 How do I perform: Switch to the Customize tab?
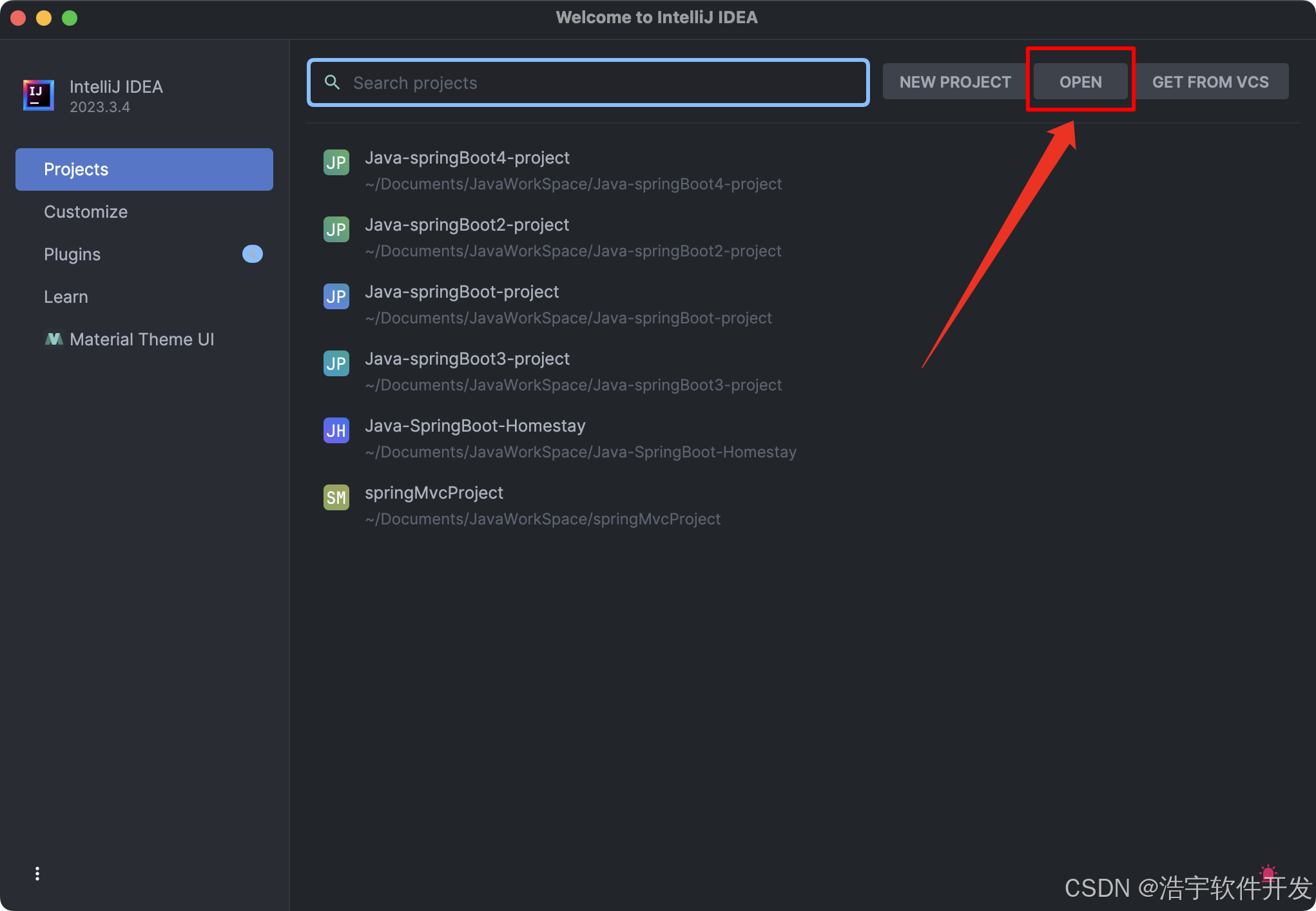pos(86,212)
